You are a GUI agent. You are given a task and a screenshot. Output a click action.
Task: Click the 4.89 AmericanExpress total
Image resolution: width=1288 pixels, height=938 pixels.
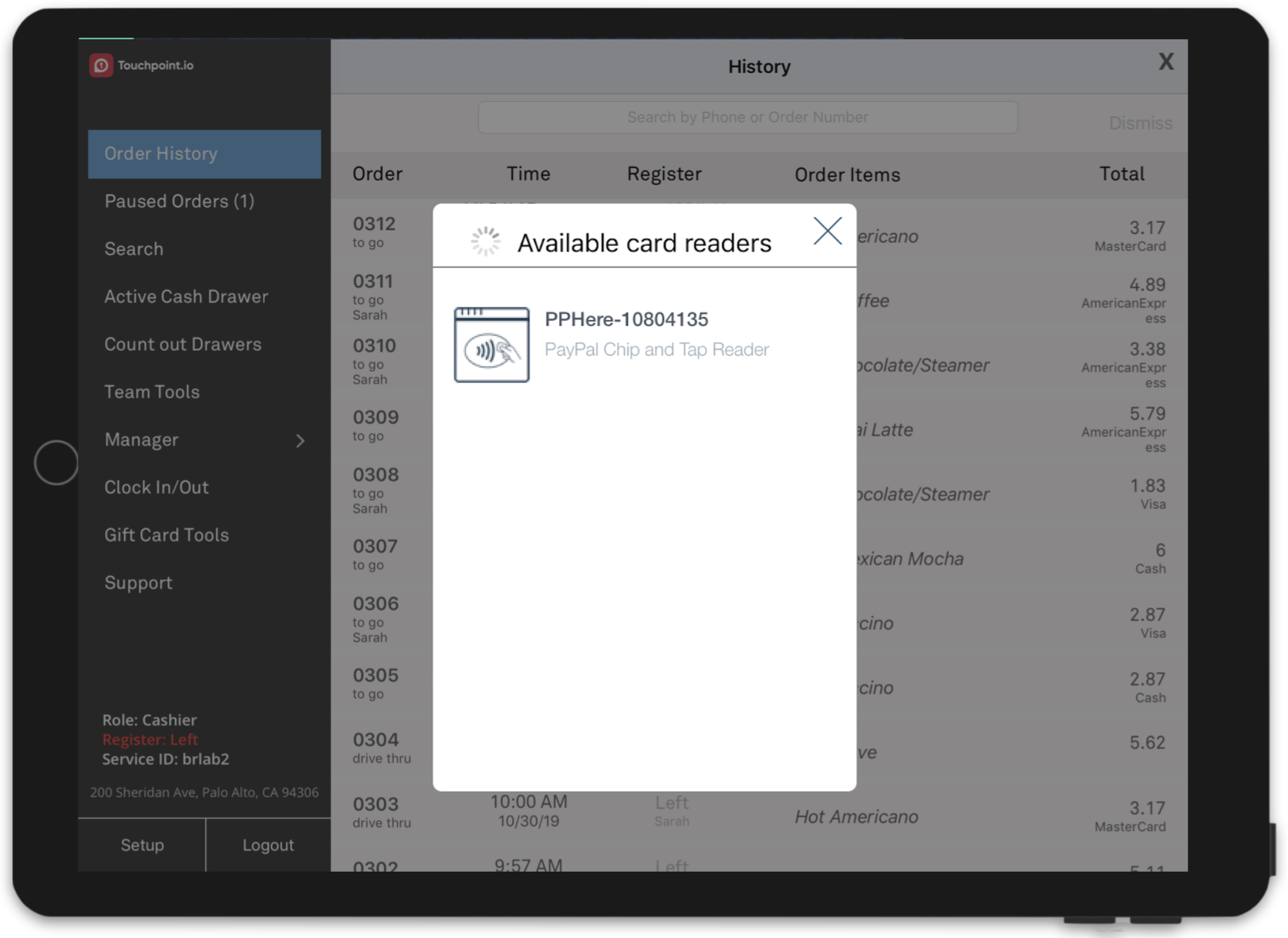[x=1124, y=301]
